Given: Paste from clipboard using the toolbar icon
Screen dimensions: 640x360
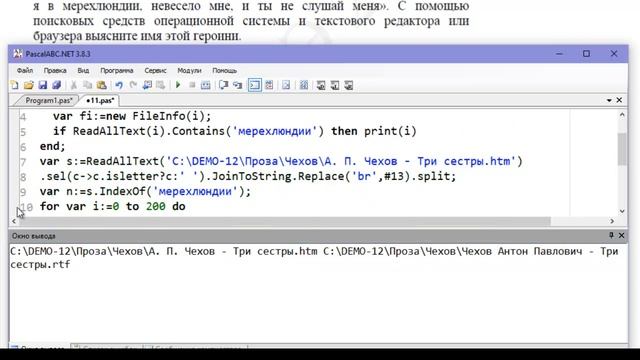Looking at the screenshot, I should (101, 85).
